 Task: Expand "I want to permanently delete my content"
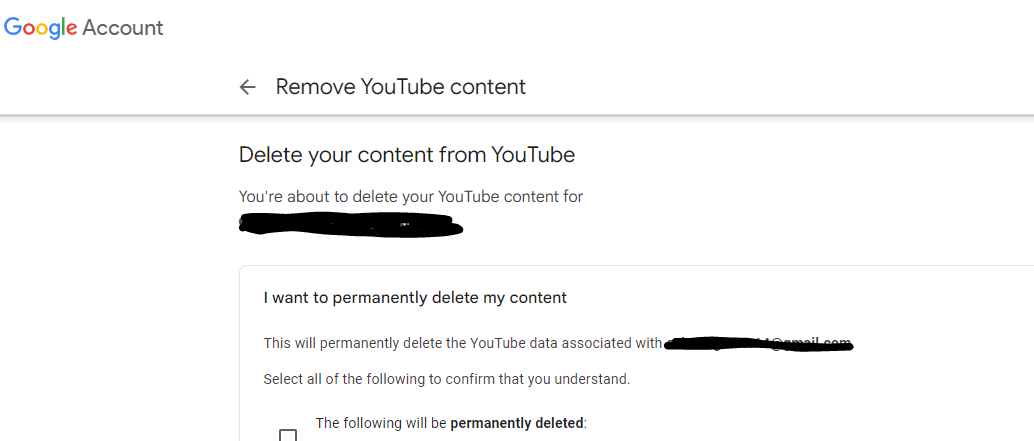415,298
